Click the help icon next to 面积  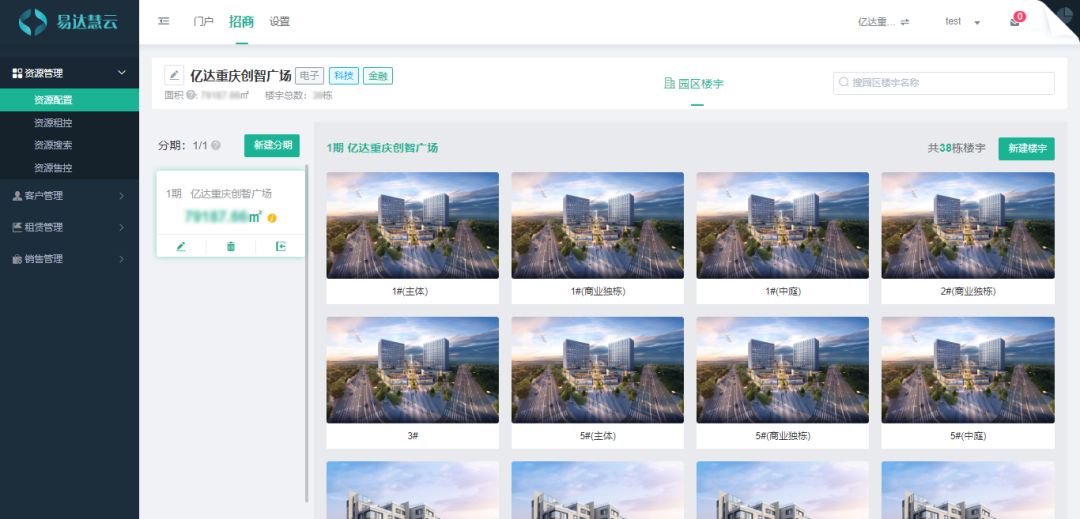coord(190,96)
